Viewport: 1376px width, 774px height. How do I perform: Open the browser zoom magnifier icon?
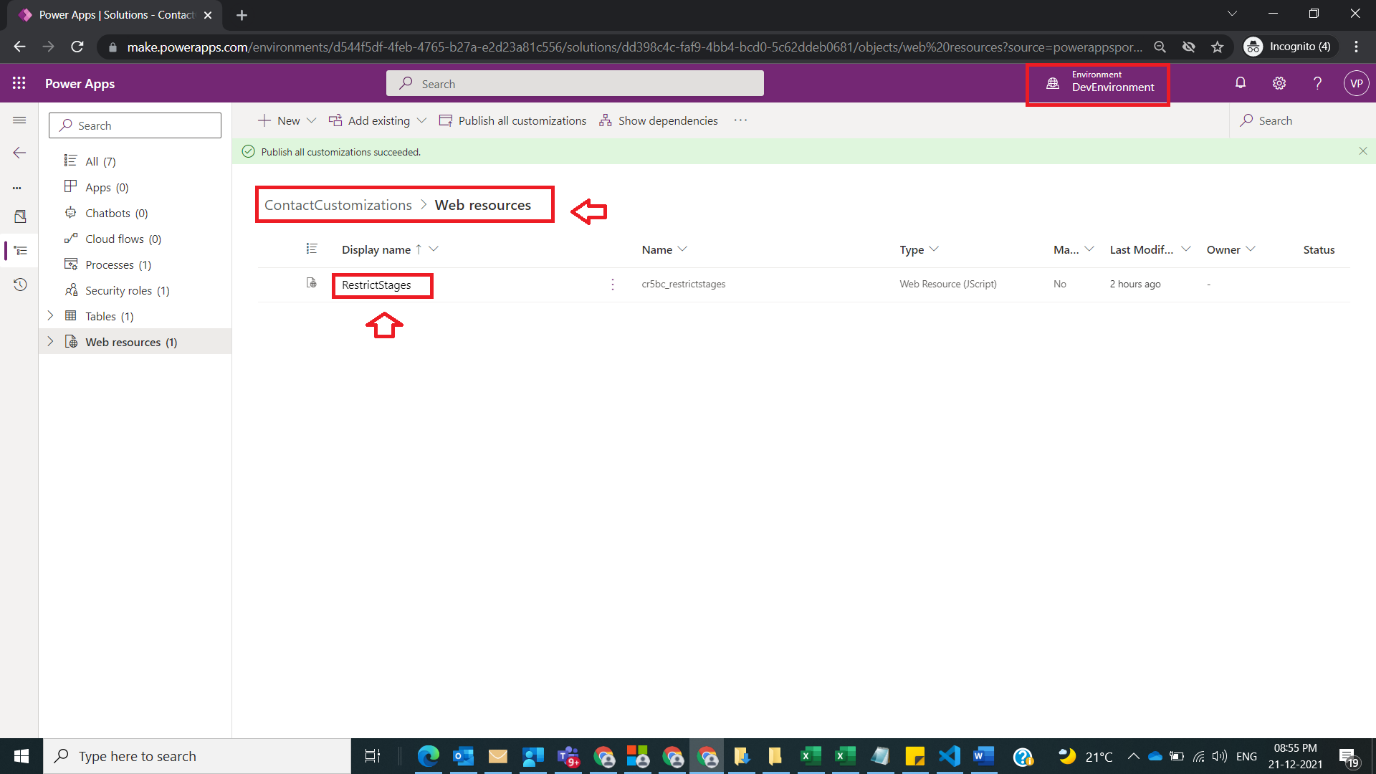point(1159,47)
